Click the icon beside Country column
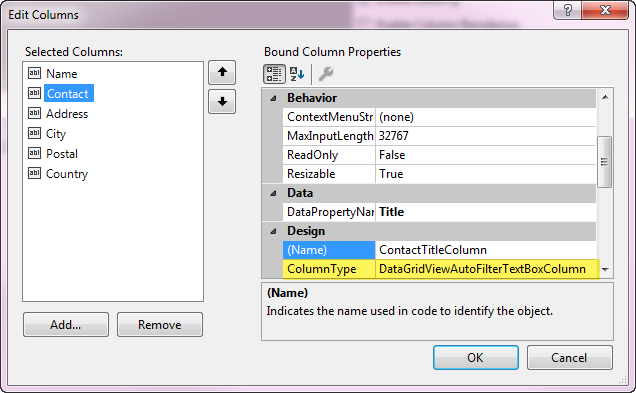636x393 pixels. (x=34, y=174)
